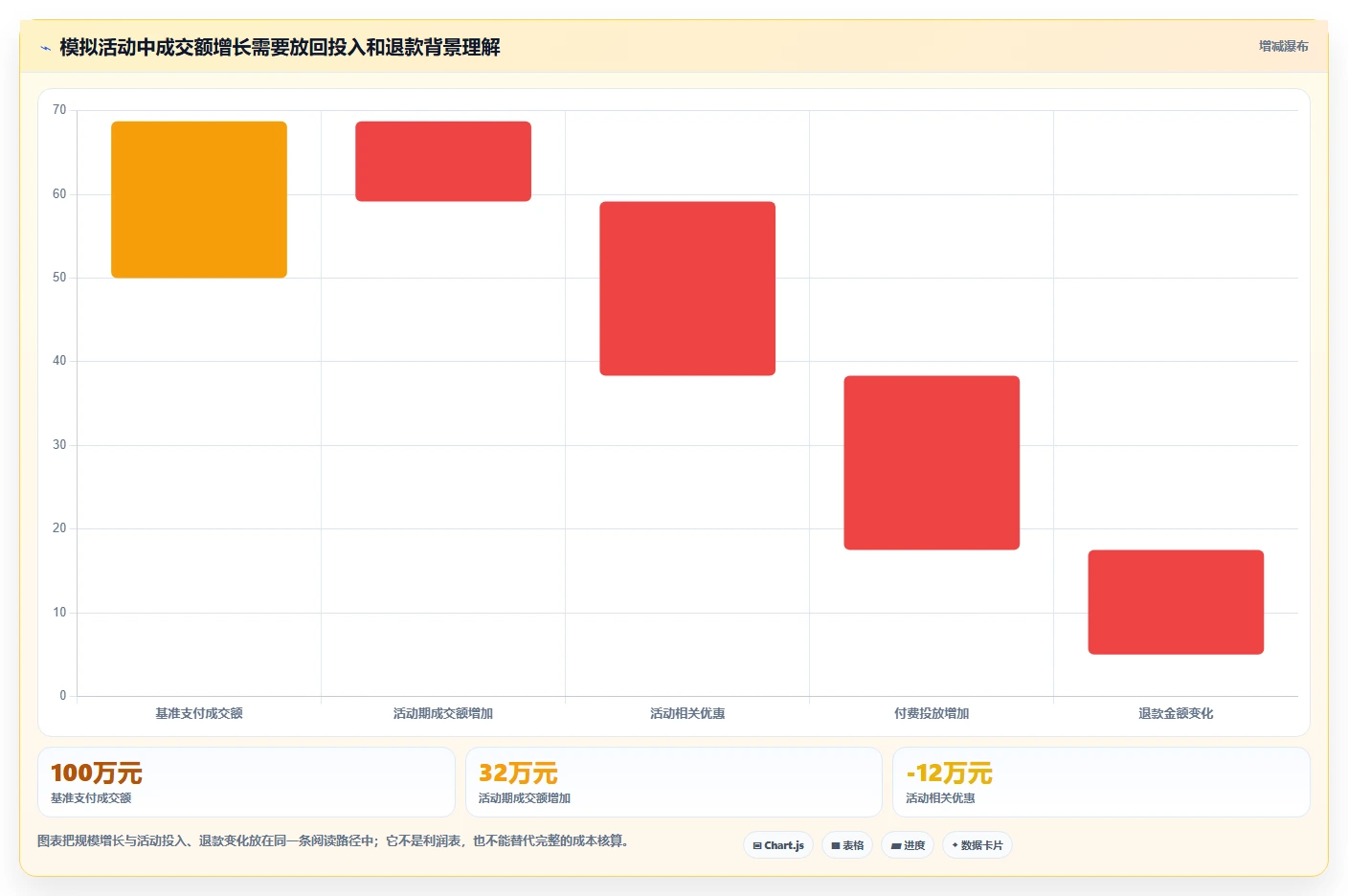Click the y-axis value 10

click(x=59, y=613)
